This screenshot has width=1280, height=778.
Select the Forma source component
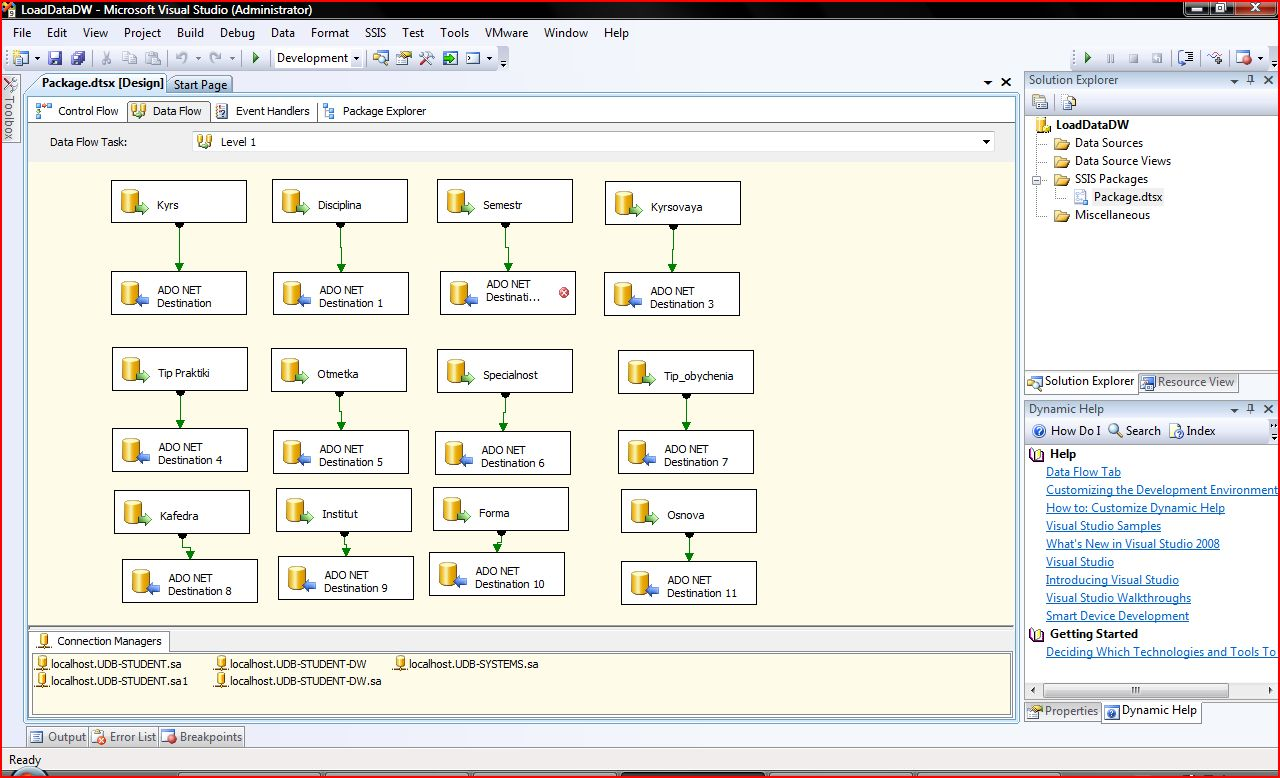tap(501, 509)
